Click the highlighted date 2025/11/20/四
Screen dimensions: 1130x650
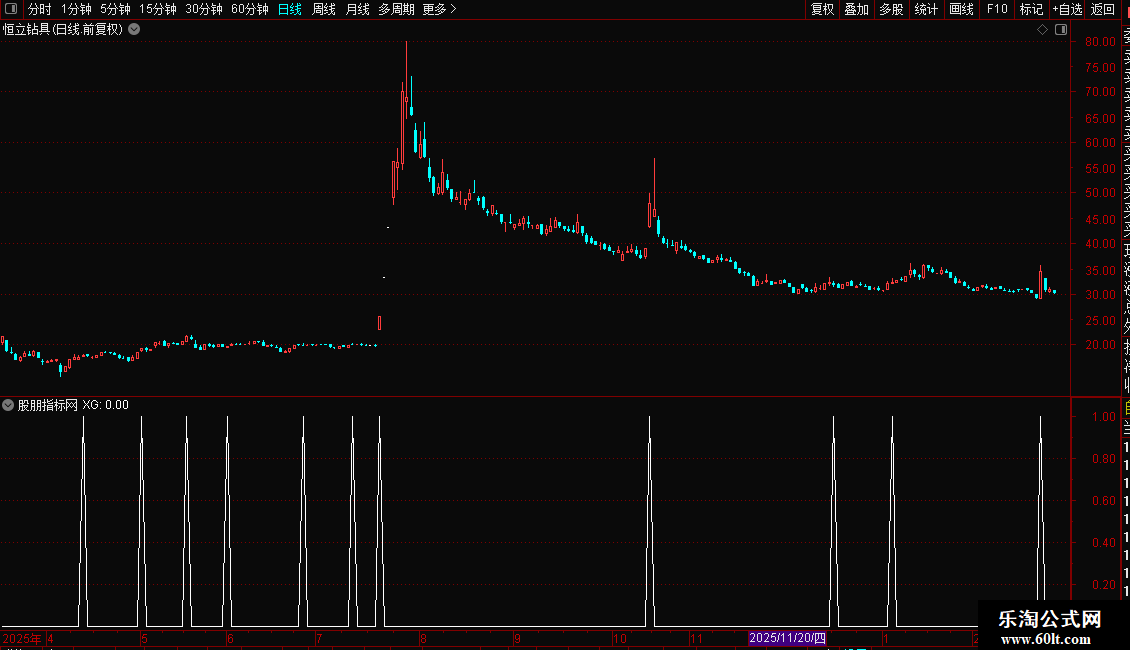(x=787, y=638)
